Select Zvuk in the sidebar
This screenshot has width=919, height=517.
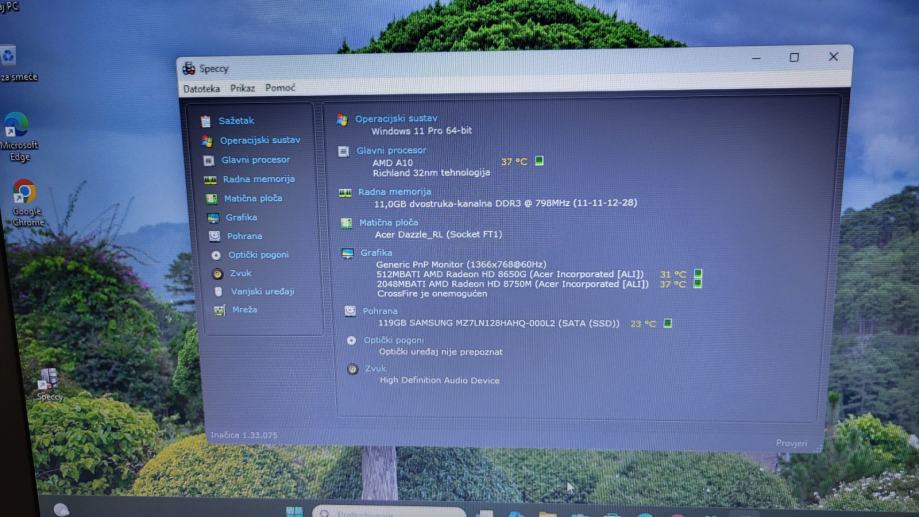coord(241,273)
